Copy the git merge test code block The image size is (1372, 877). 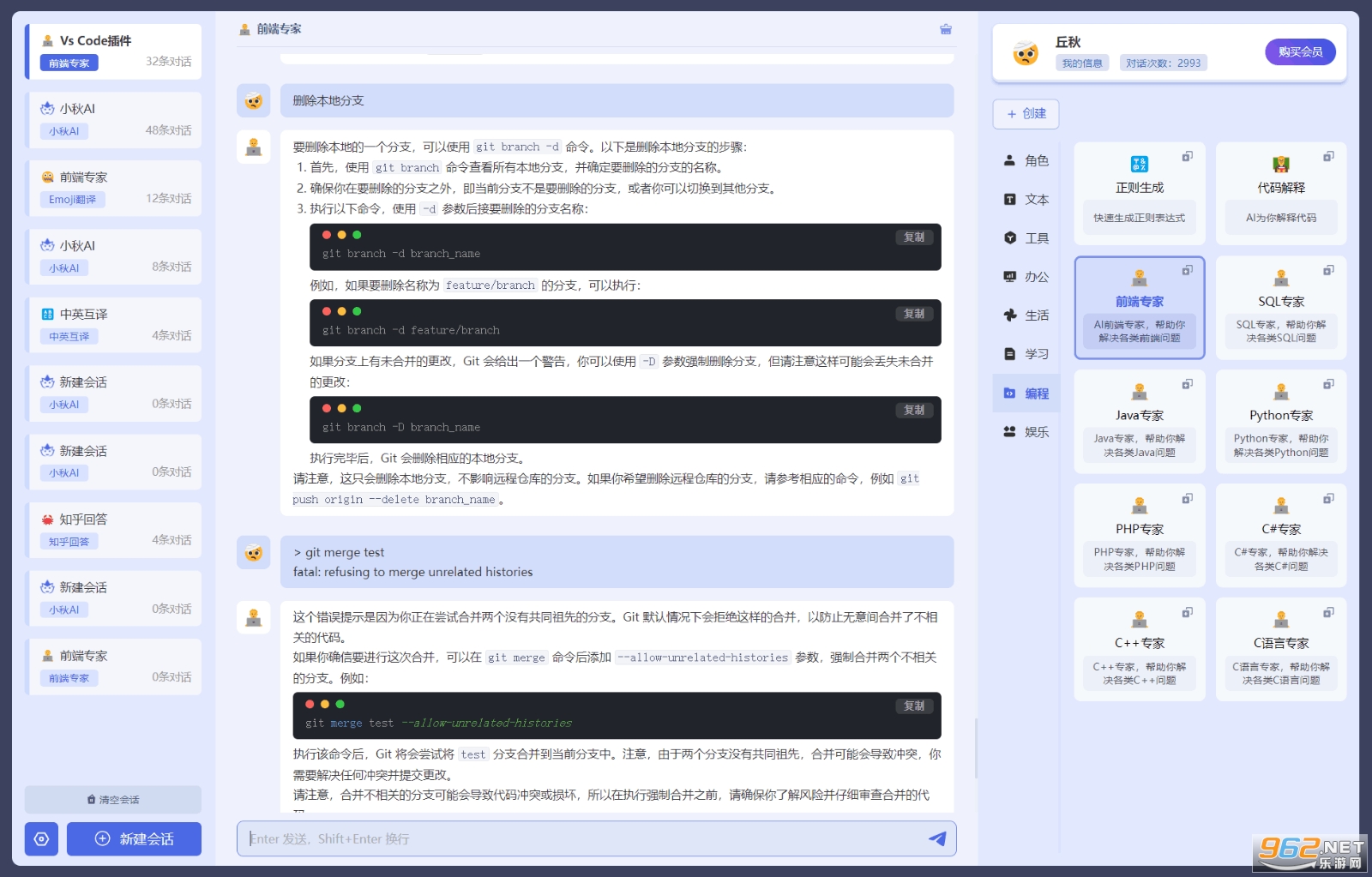tap(914, 706)
